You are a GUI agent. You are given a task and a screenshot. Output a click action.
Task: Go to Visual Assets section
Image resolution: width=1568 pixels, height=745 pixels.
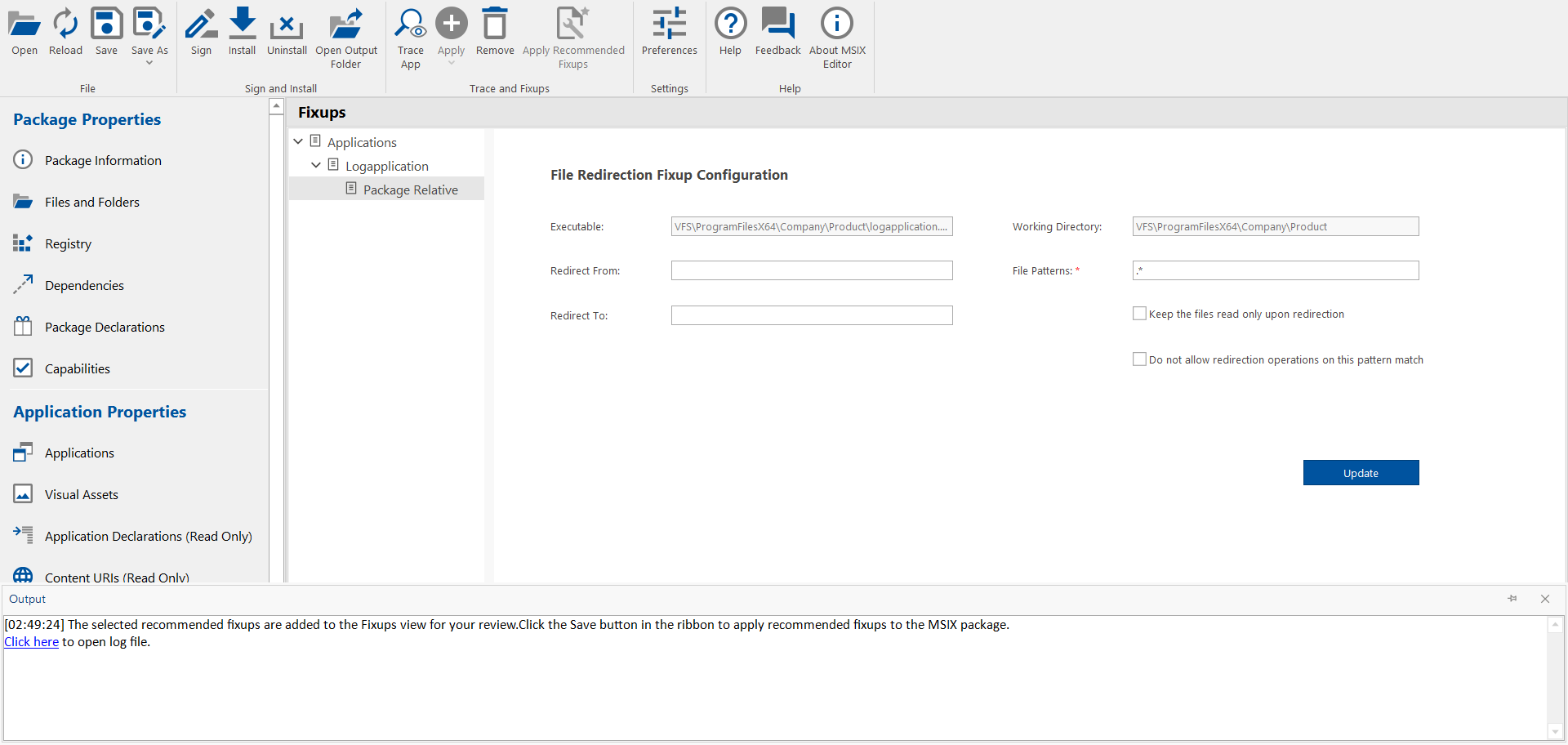tap(82, 495)
